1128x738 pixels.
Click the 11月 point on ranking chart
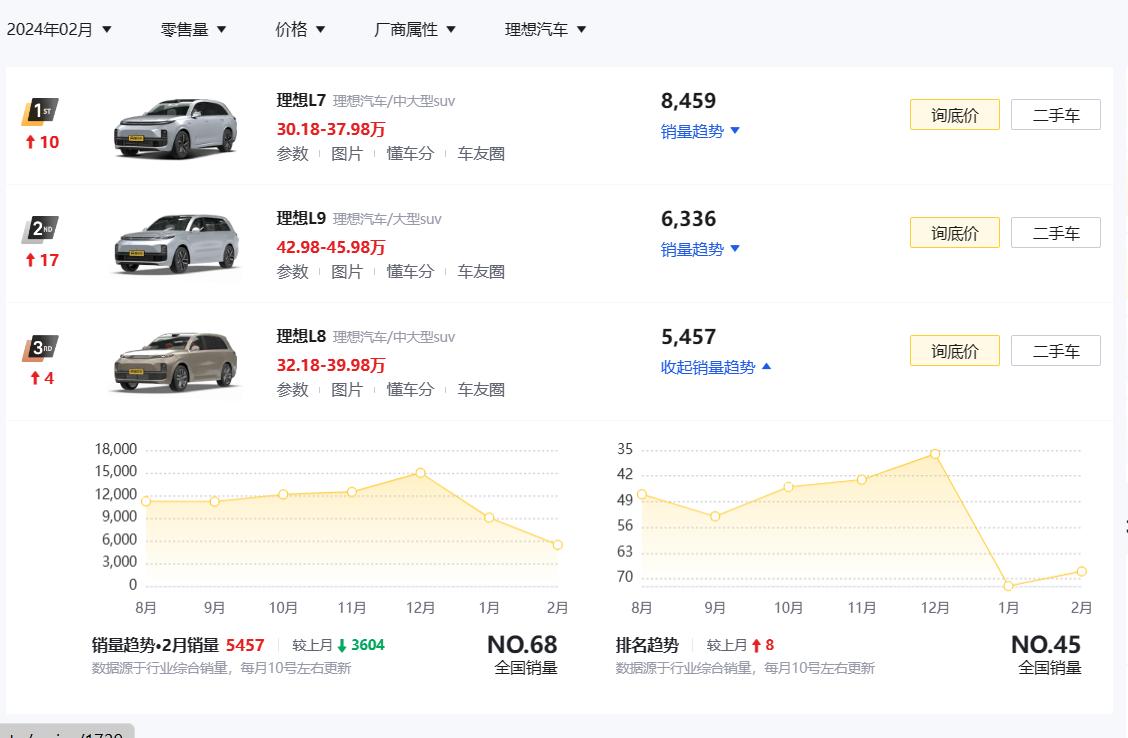(862, 479)
